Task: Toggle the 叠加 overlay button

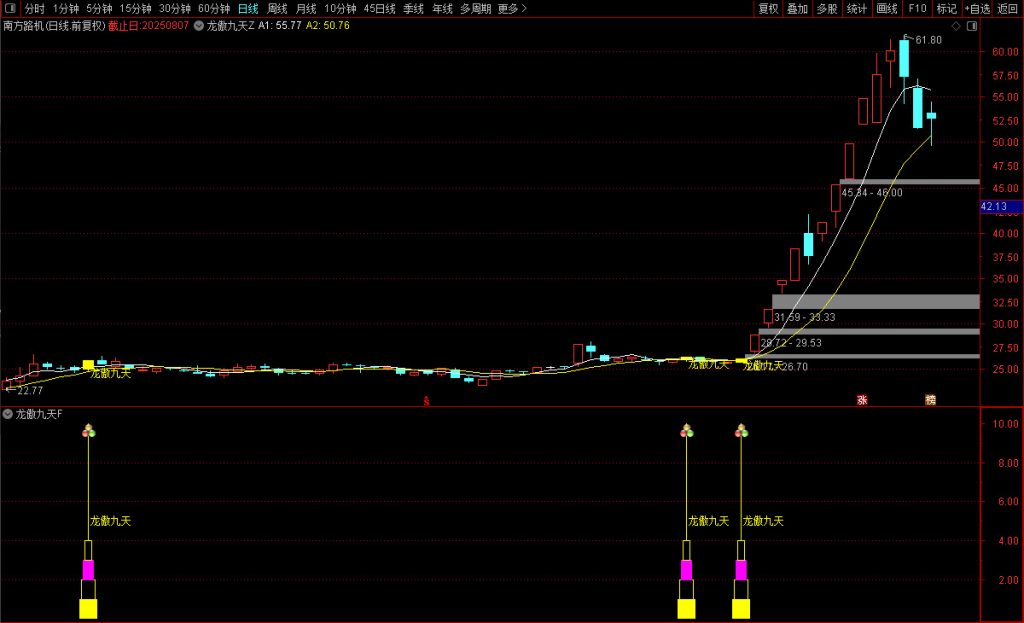Action: pyautogui.click(x=797, y=9)
